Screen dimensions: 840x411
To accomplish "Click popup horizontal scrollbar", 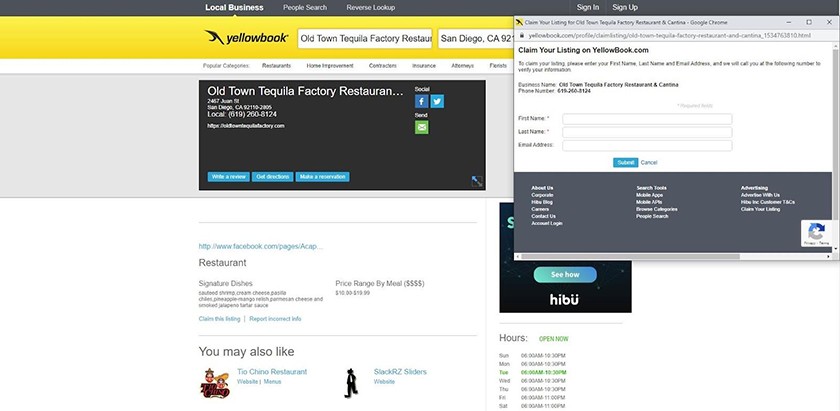I will pyautogui.click(x=630, y=257).
